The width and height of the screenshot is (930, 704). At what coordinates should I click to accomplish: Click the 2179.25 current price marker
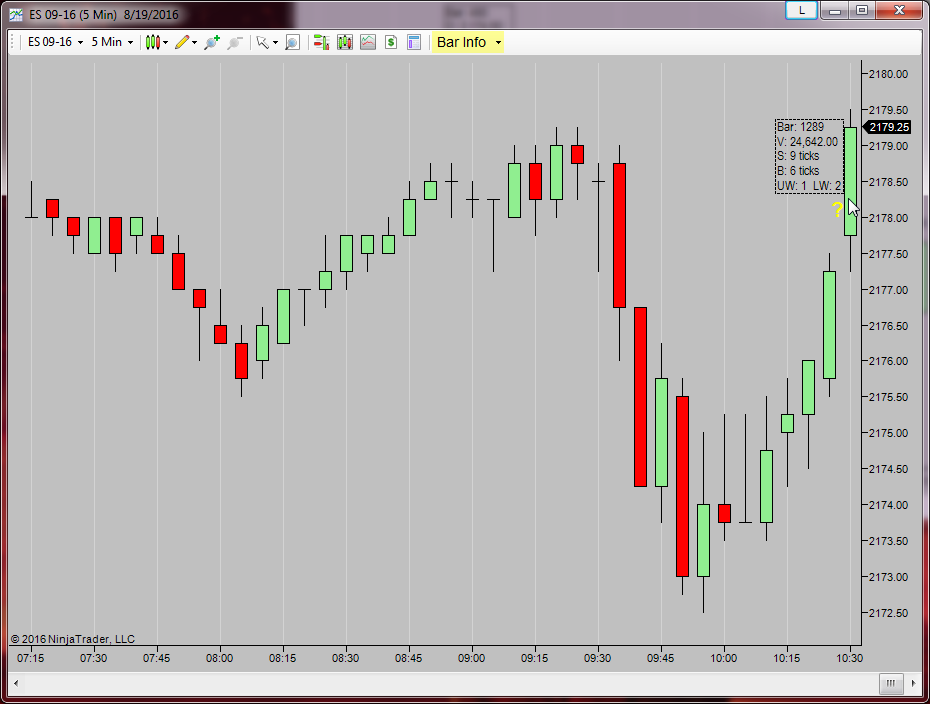click(887, 127)
